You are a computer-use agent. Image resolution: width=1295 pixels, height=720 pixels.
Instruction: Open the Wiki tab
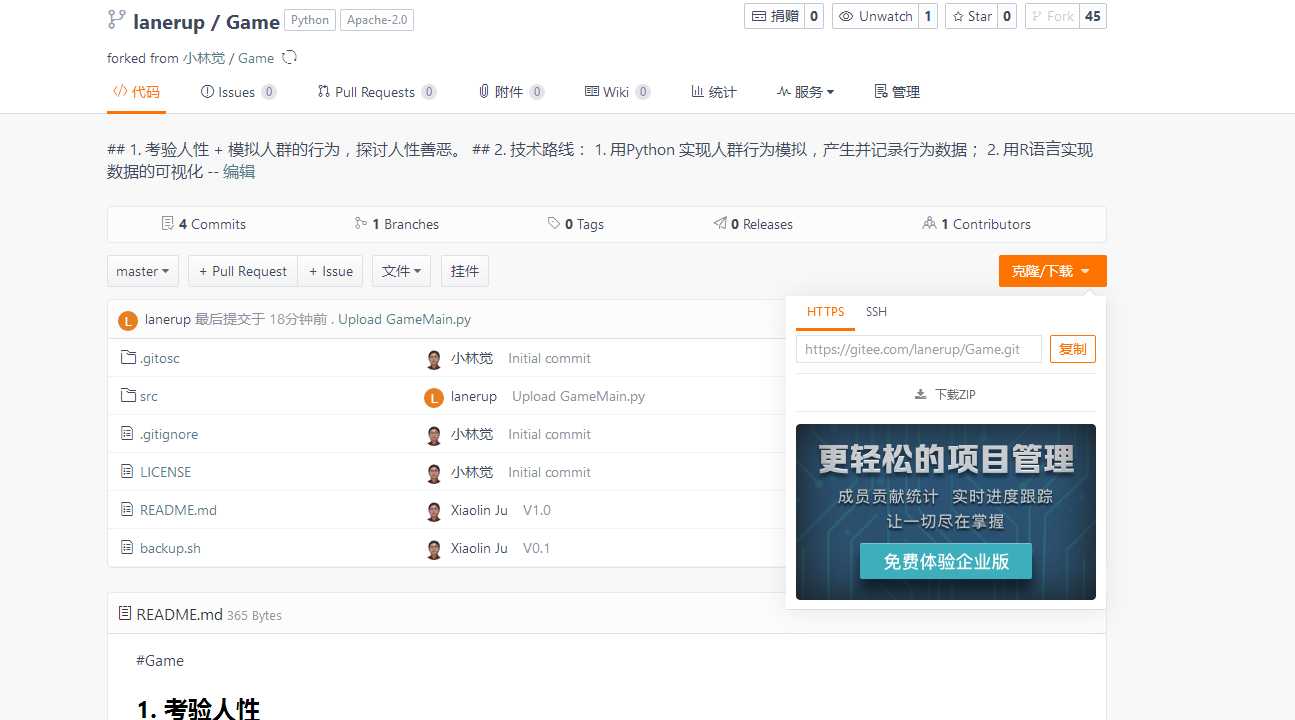618,92
